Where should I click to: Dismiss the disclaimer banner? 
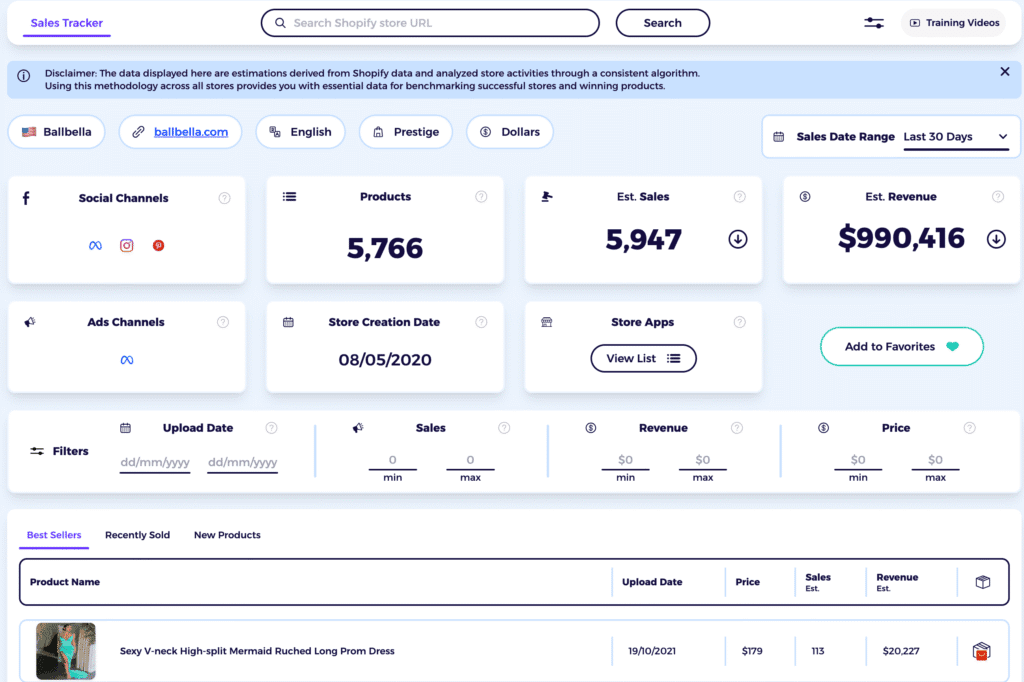[1005, 71]
